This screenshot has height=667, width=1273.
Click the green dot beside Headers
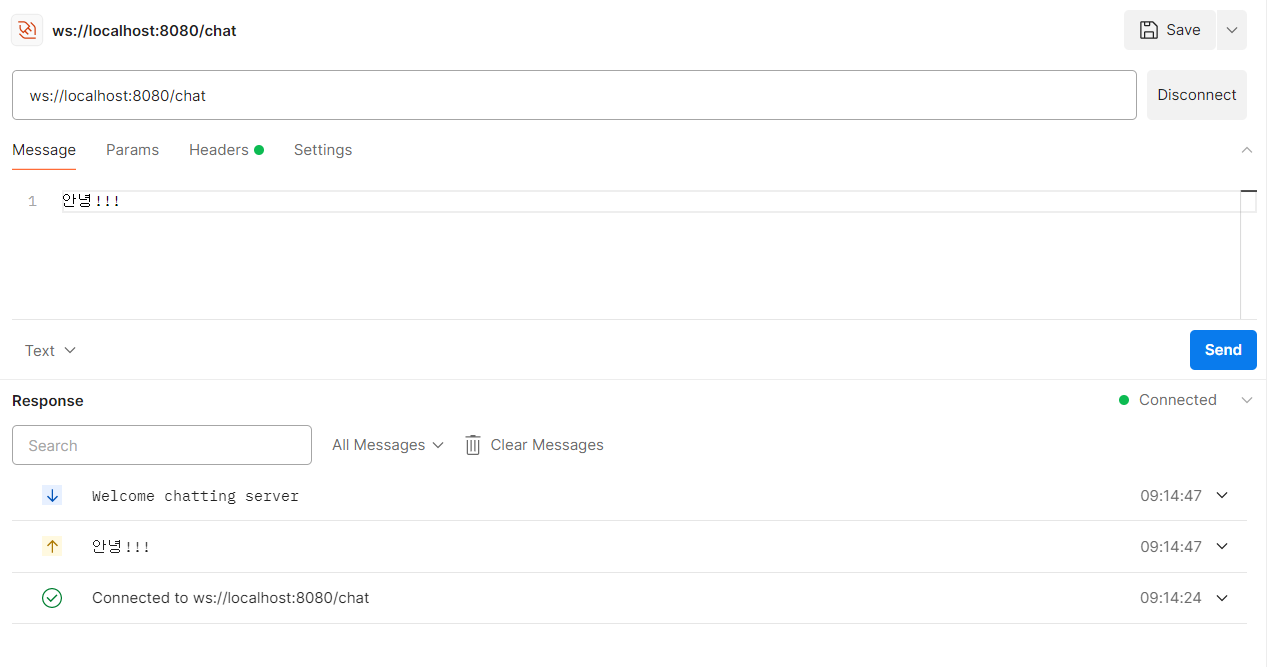click(x=259, y=150)
